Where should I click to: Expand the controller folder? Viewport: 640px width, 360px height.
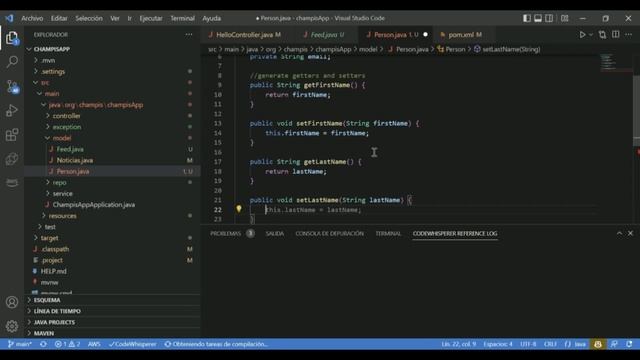click(112, 116)
